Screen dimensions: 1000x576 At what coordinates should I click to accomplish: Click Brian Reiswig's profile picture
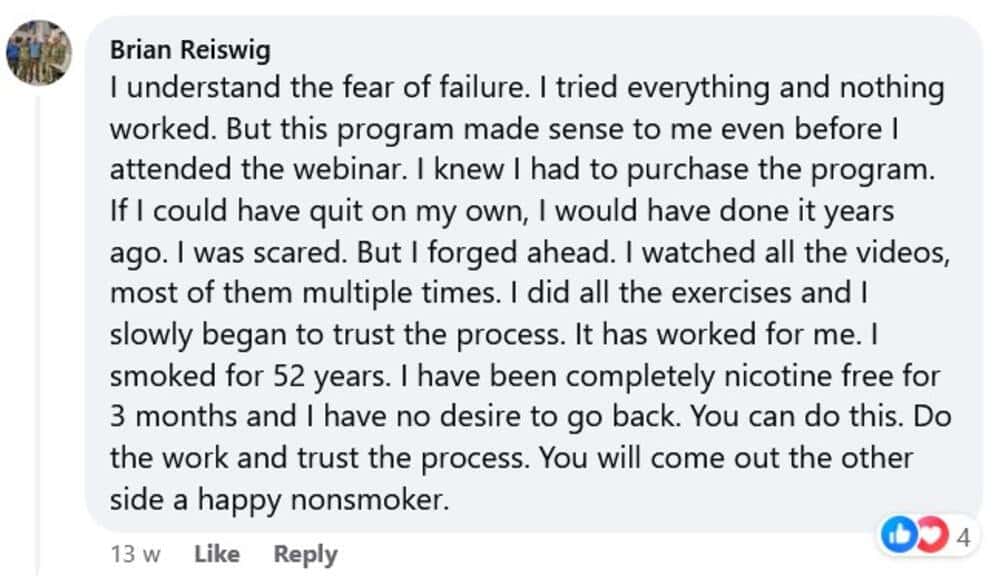tap(39, 52)
